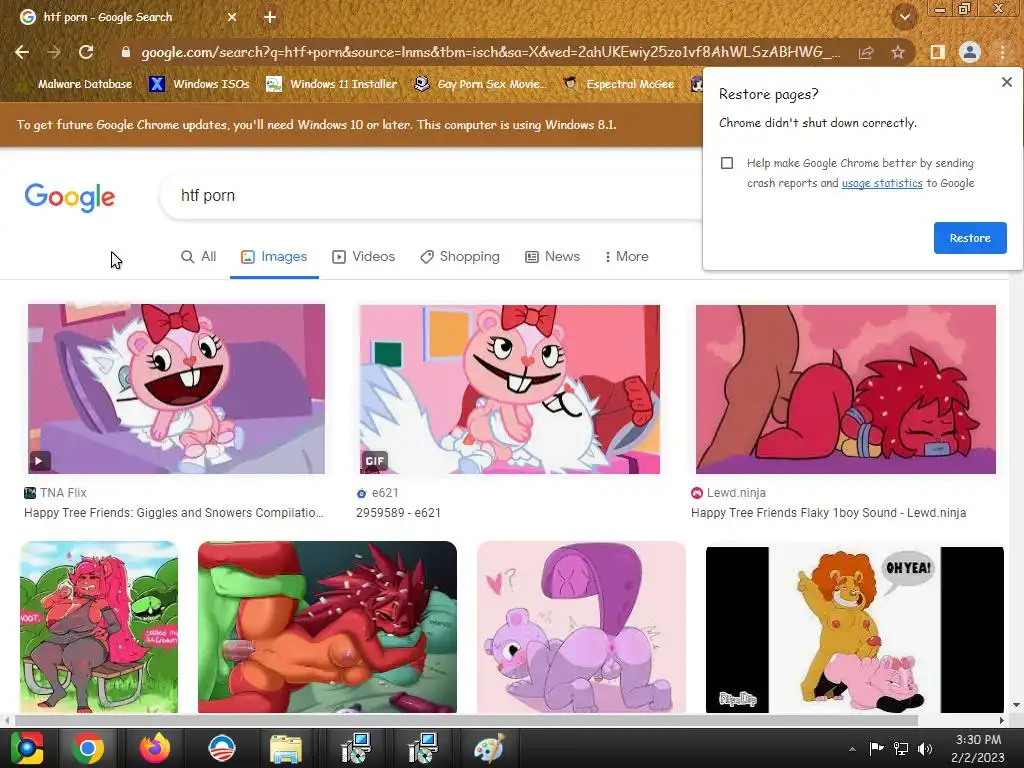Open the Chrome three-dot menu
1024x768 pixels.
[1003, 52]
